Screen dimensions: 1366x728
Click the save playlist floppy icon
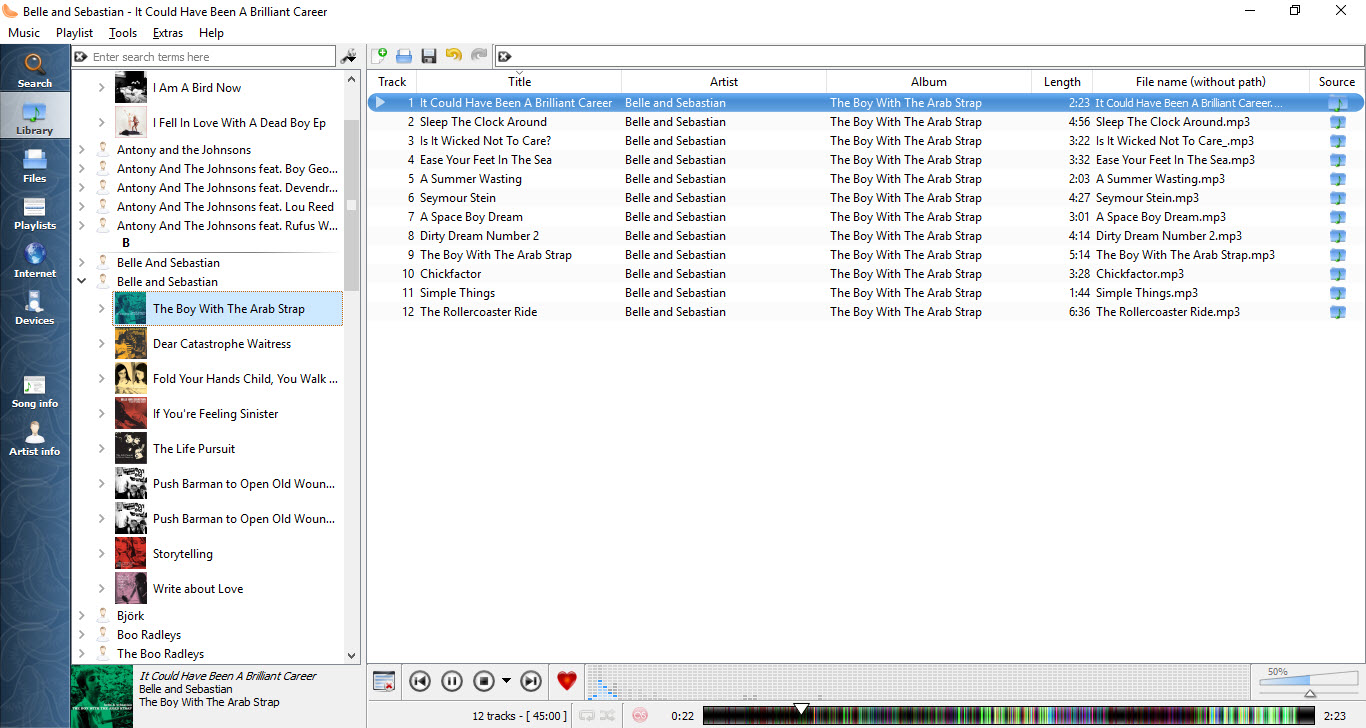pos(429,56)
